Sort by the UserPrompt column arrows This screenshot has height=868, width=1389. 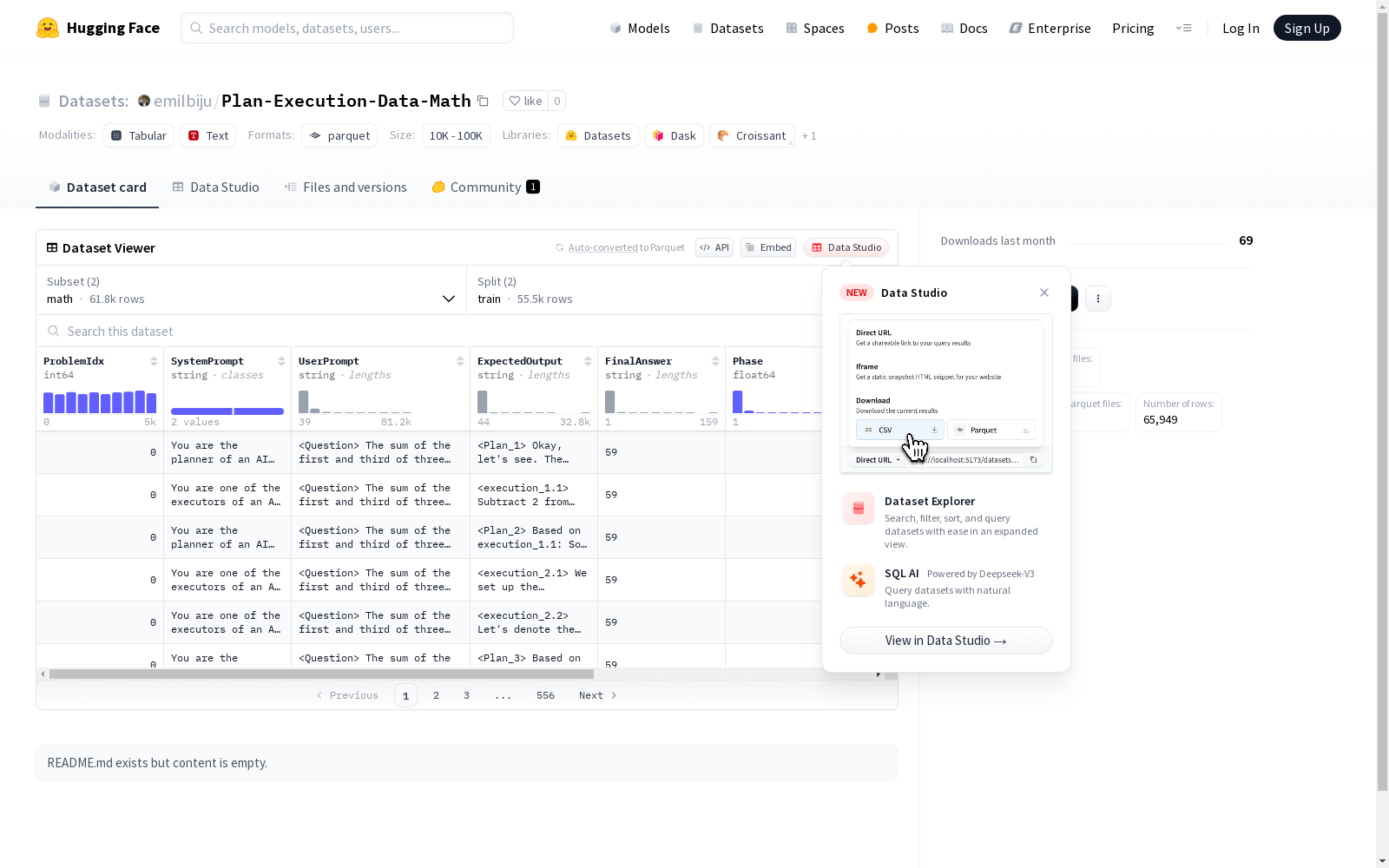pos(460,361)
